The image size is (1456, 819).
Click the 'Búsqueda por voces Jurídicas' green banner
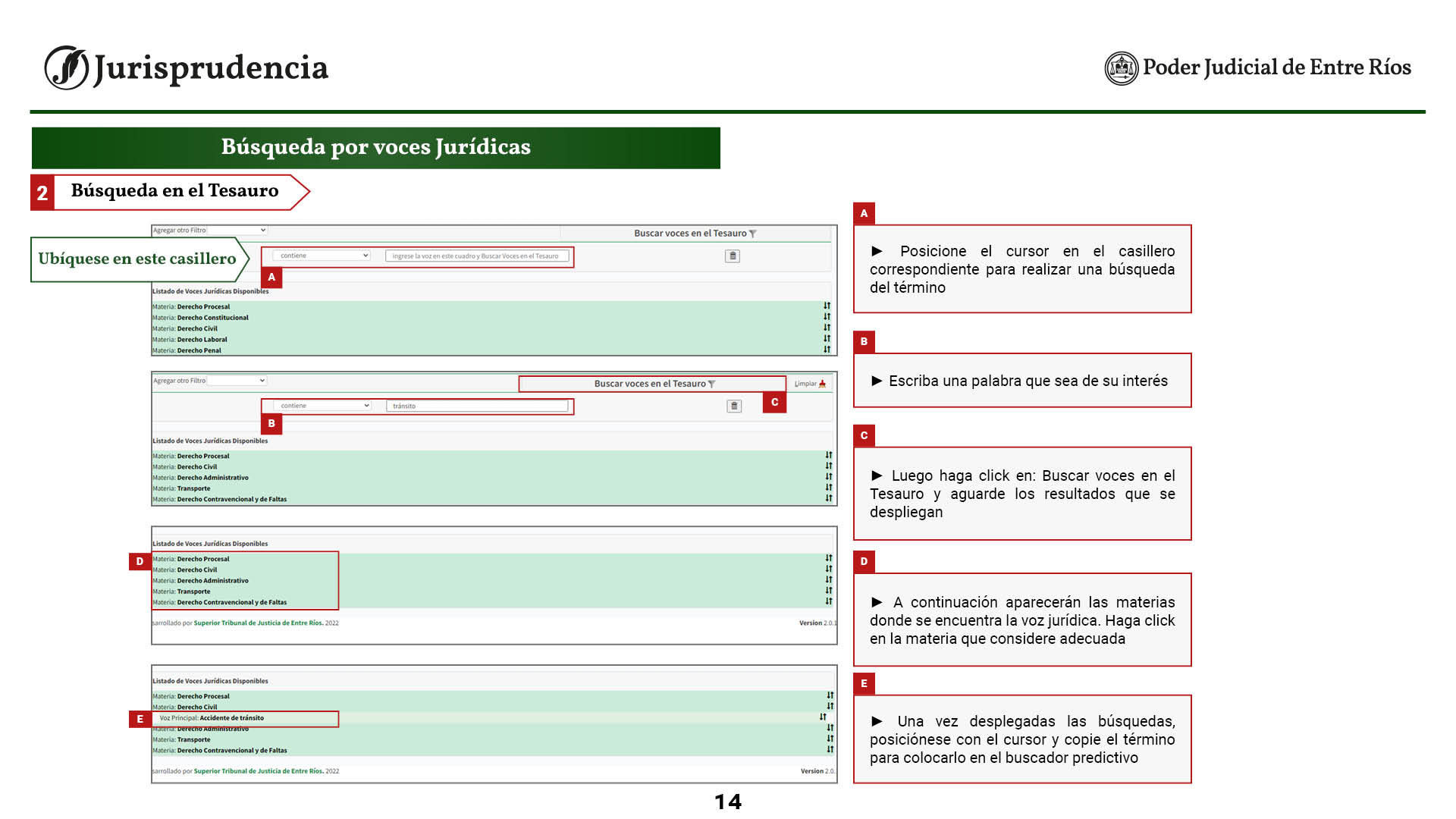pyautogui.click(x=376, y=148)
